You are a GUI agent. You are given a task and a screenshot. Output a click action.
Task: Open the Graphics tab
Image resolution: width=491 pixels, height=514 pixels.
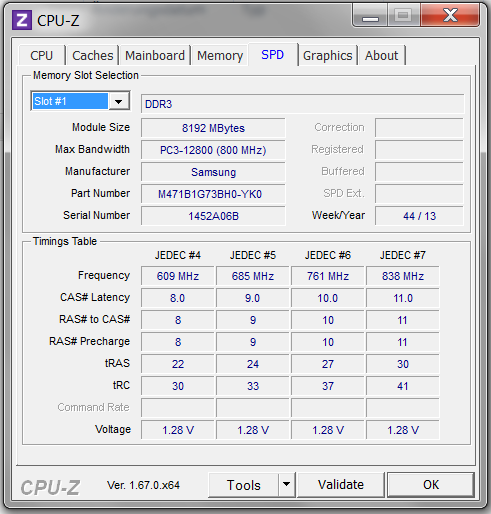328,55
